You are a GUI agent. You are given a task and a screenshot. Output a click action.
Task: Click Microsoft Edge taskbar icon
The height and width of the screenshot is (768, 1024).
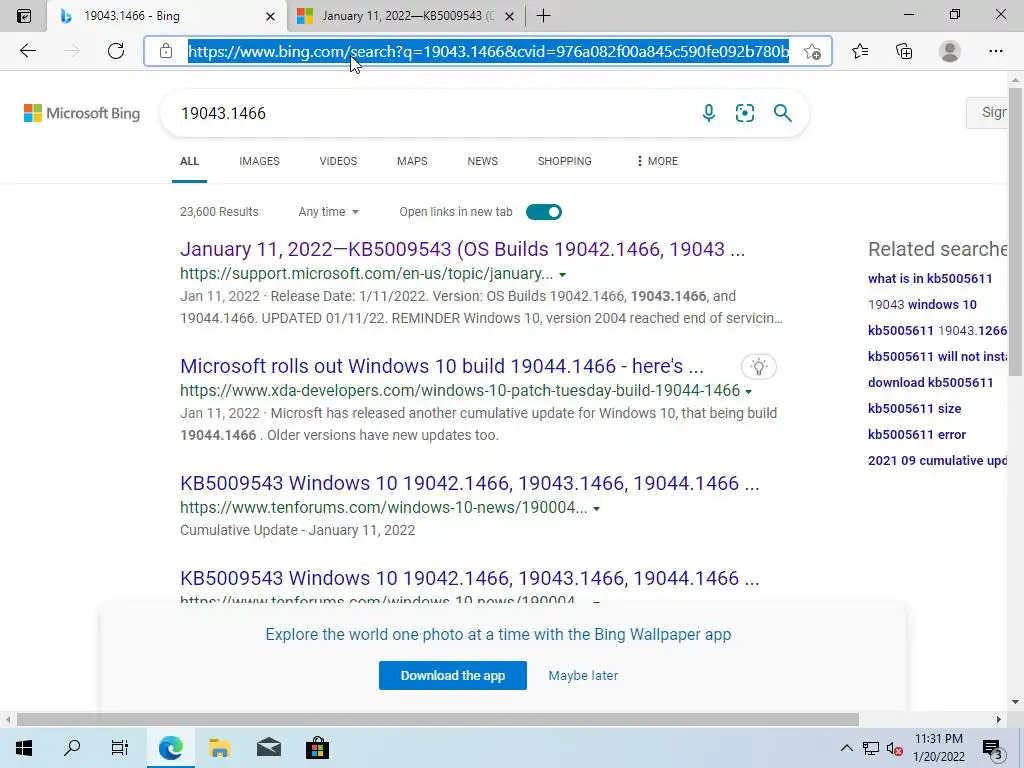tap(170, 748)
